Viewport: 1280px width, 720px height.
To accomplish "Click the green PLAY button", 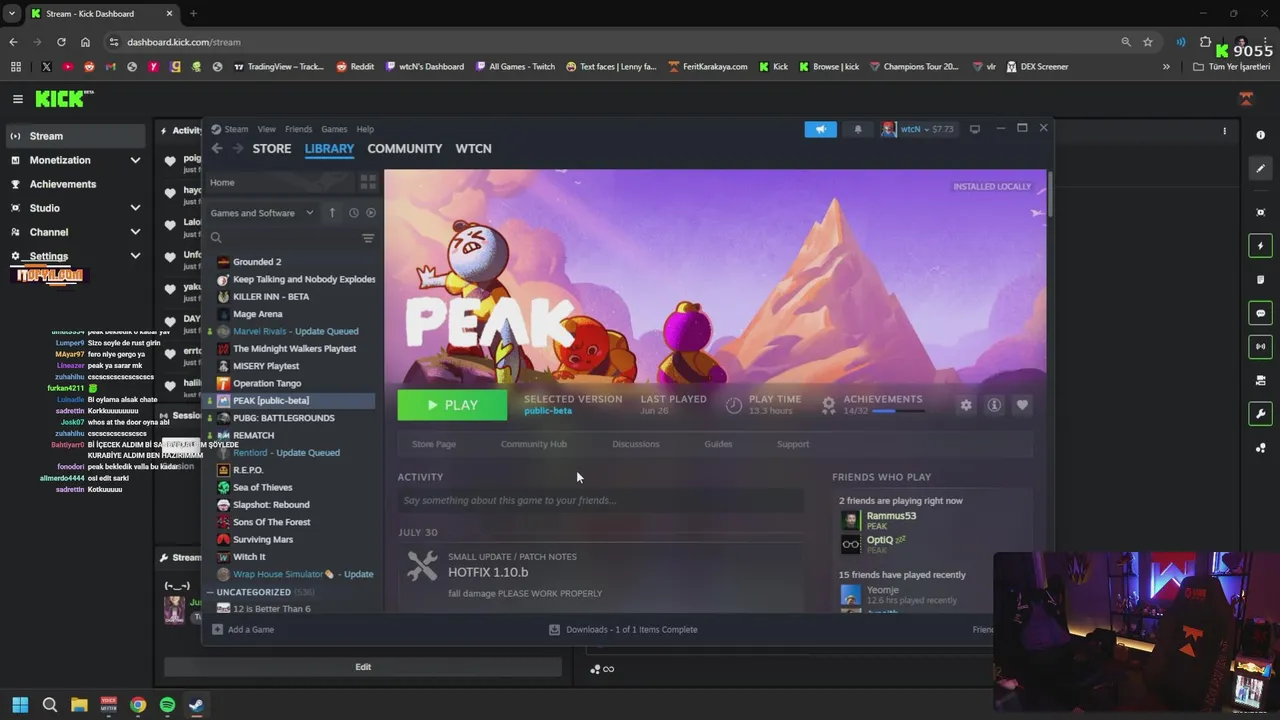I will coord(452,405).
